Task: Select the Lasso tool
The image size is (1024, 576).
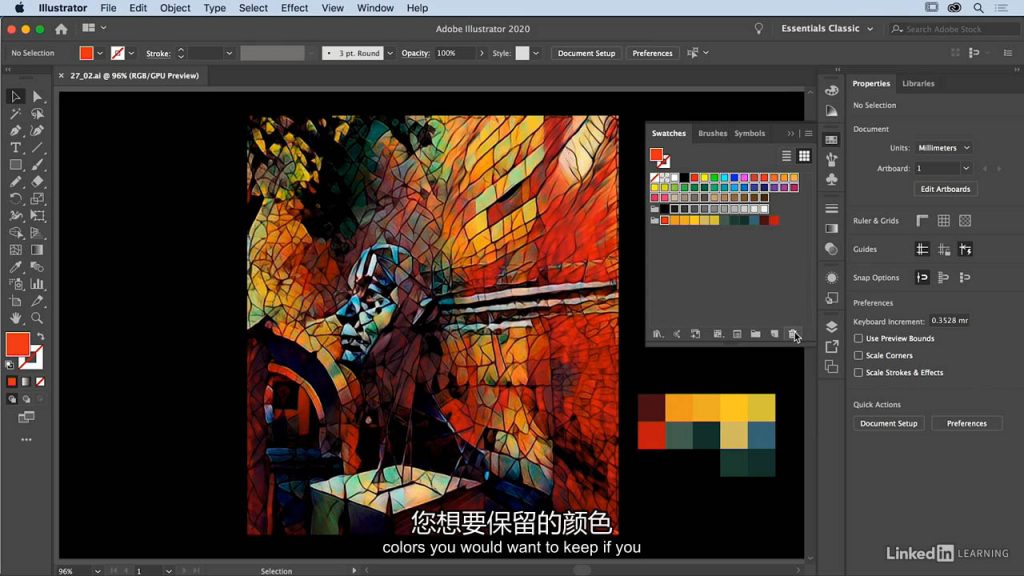Action: [x=37, y=114]
